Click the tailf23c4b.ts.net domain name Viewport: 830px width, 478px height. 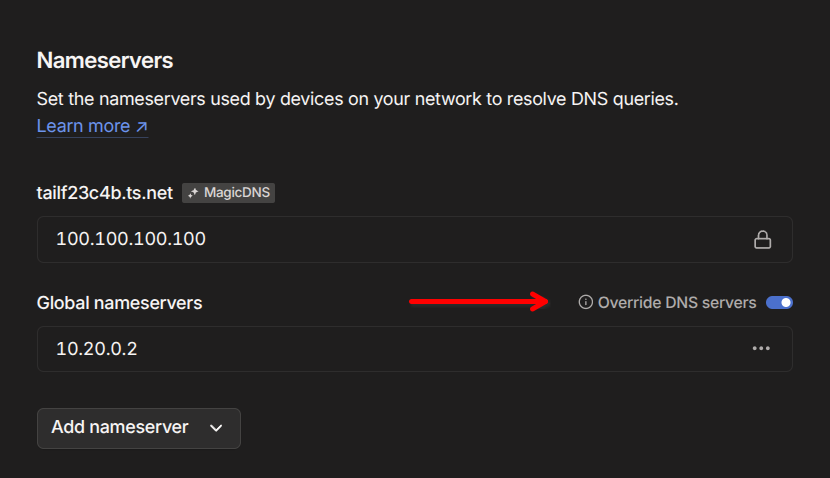pyautogui.click(x=105, y=192)
